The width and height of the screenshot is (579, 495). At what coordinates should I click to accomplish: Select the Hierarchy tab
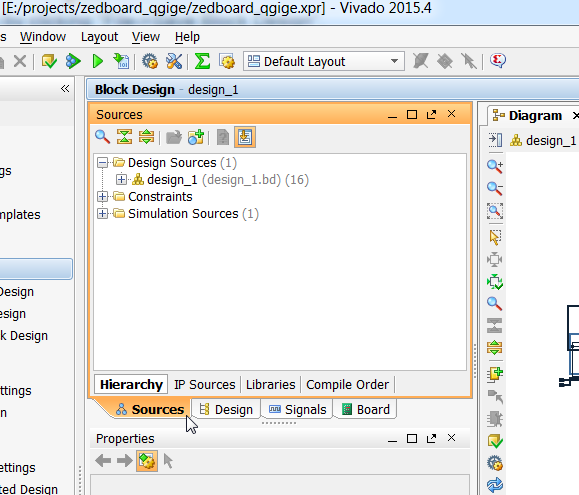click(x=131, y=385)
